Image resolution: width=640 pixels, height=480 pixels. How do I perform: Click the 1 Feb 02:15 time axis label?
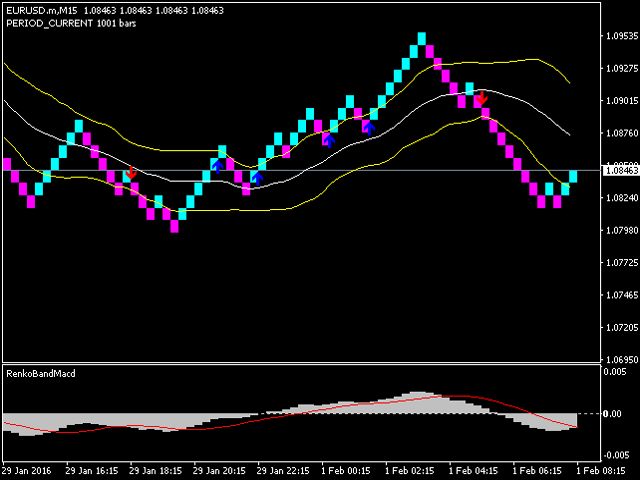coord(412,469)
